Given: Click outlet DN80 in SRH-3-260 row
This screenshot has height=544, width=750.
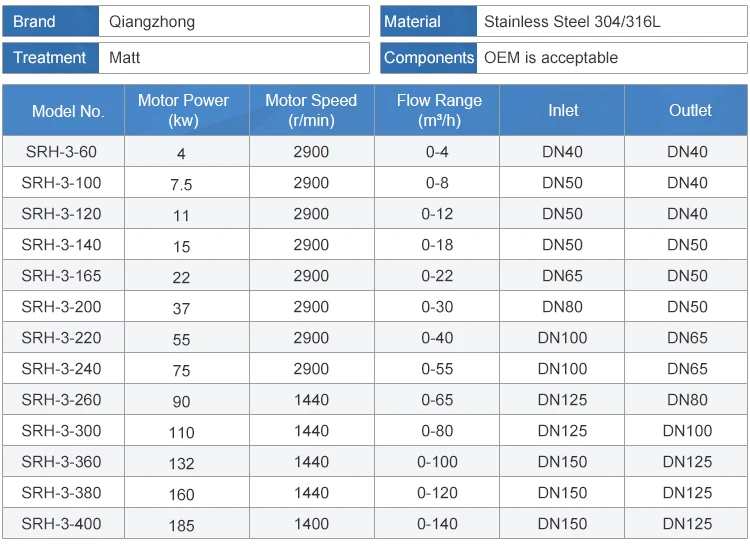Looking at the screenshot, I should click(x=687, y=400).
